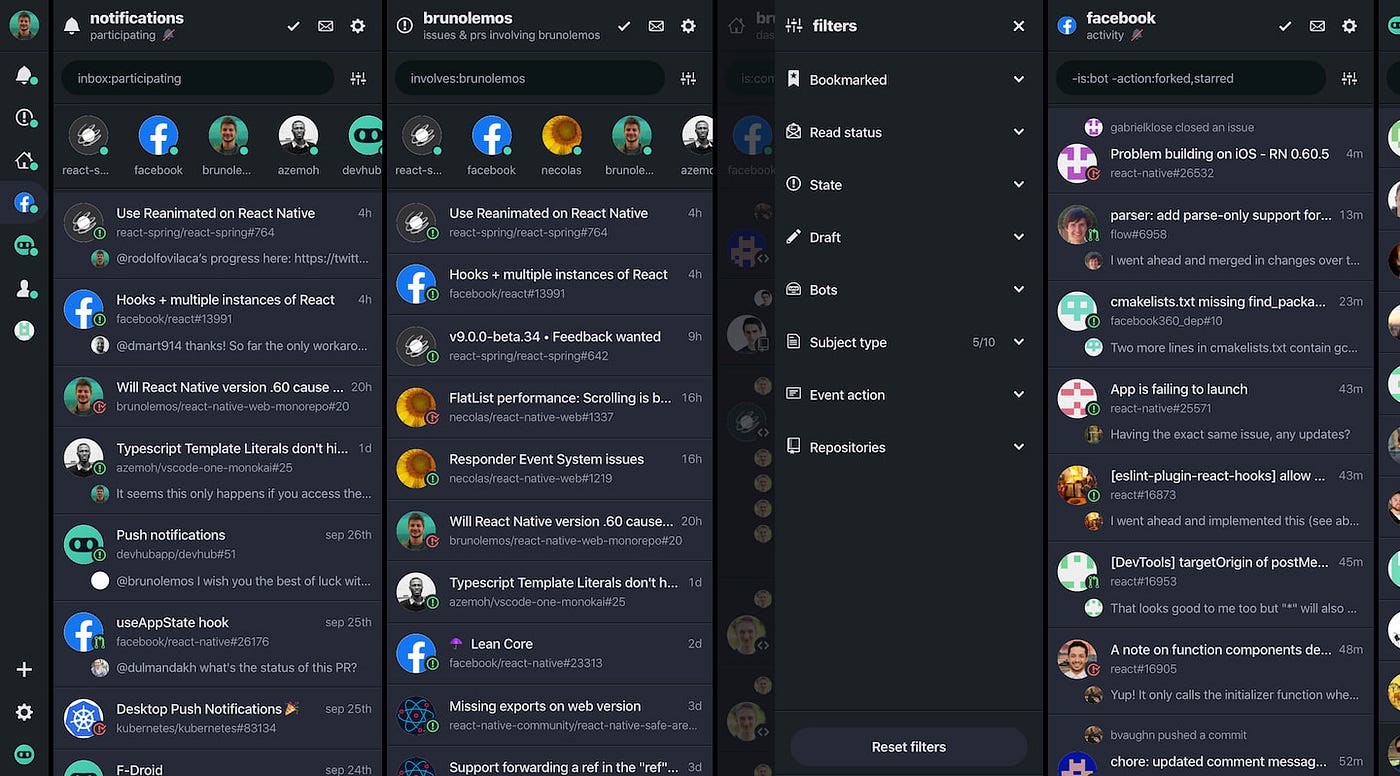Image resolution: width=1400 pixels, height=776 pixels.
Task: Close the filters panel
Action: [x=1018, y=26]
